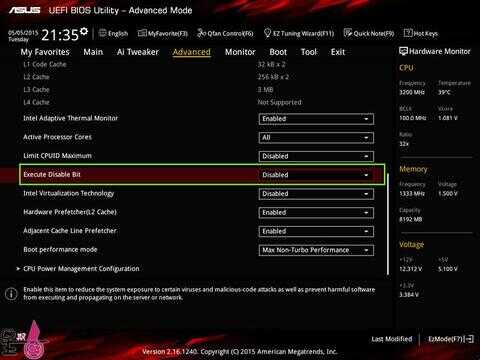The height and width of the screenshot is (360, 480).
Task: Switch to Tool tab
Action: [x=309, y=52]
